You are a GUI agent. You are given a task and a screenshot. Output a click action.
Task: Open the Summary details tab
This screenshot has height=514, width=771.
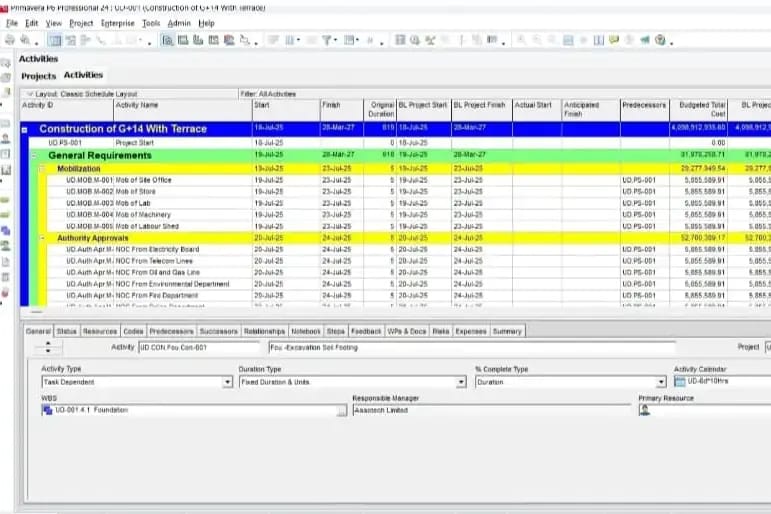[507, 332]
